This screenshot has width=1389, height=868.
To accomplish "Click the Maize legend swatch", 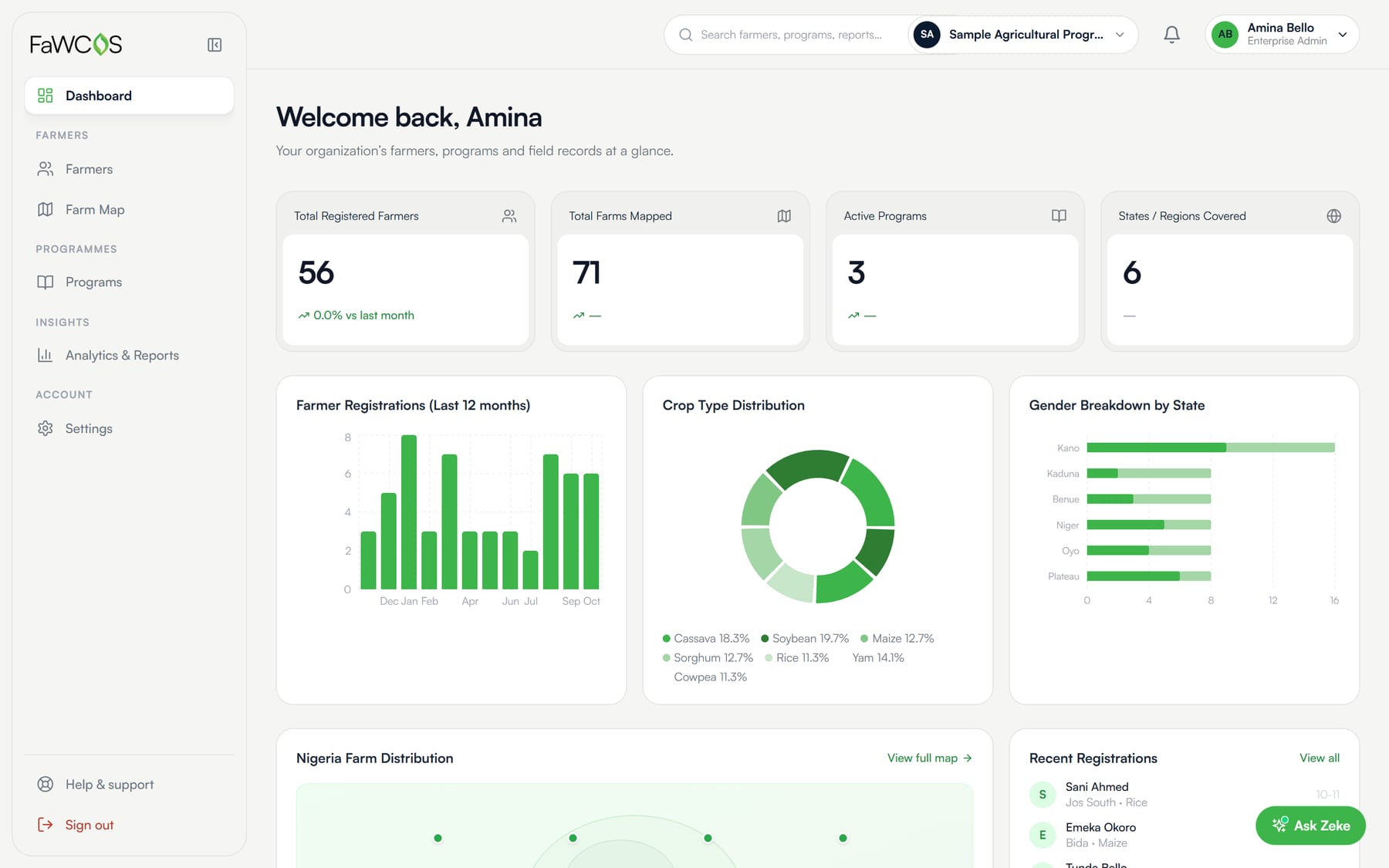I will click(864, 639).
